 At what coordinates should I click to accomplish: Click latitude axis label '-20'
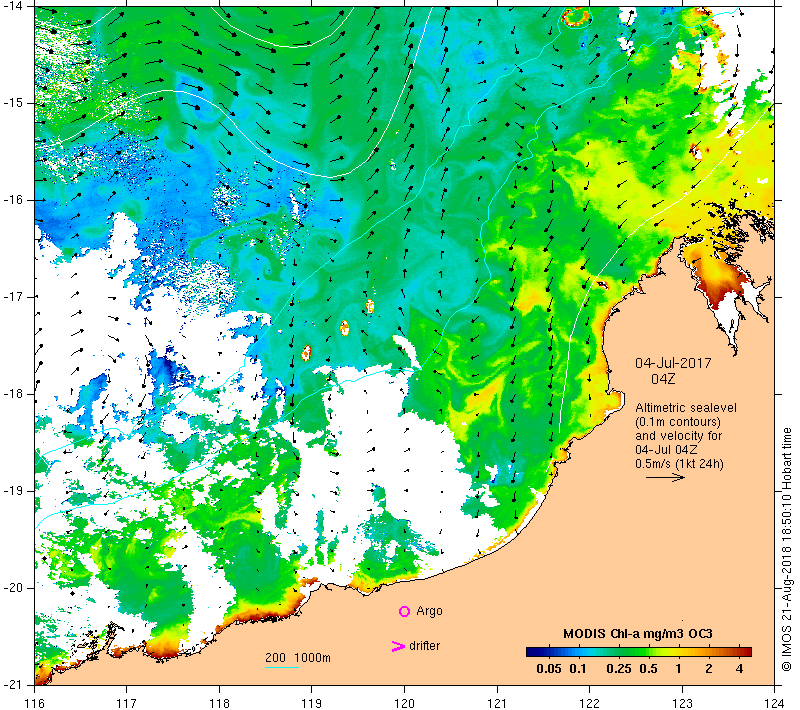pyautogui.click(x=12, y=588)
